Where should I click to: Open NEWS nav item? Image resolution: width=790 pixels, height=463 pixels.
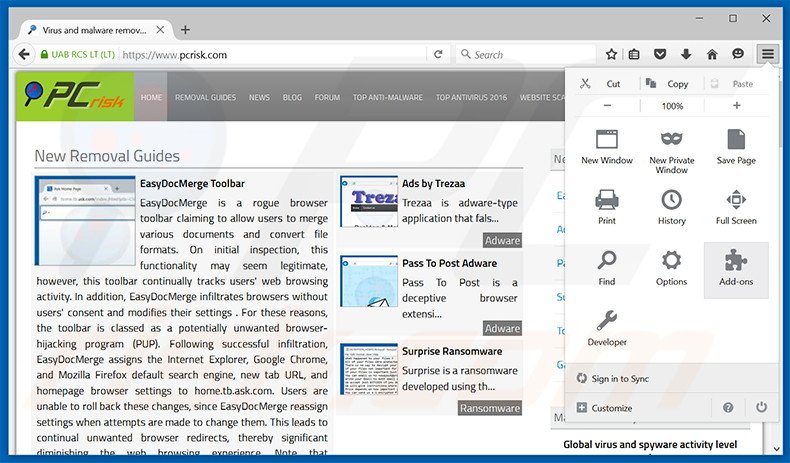coord(259,97)
